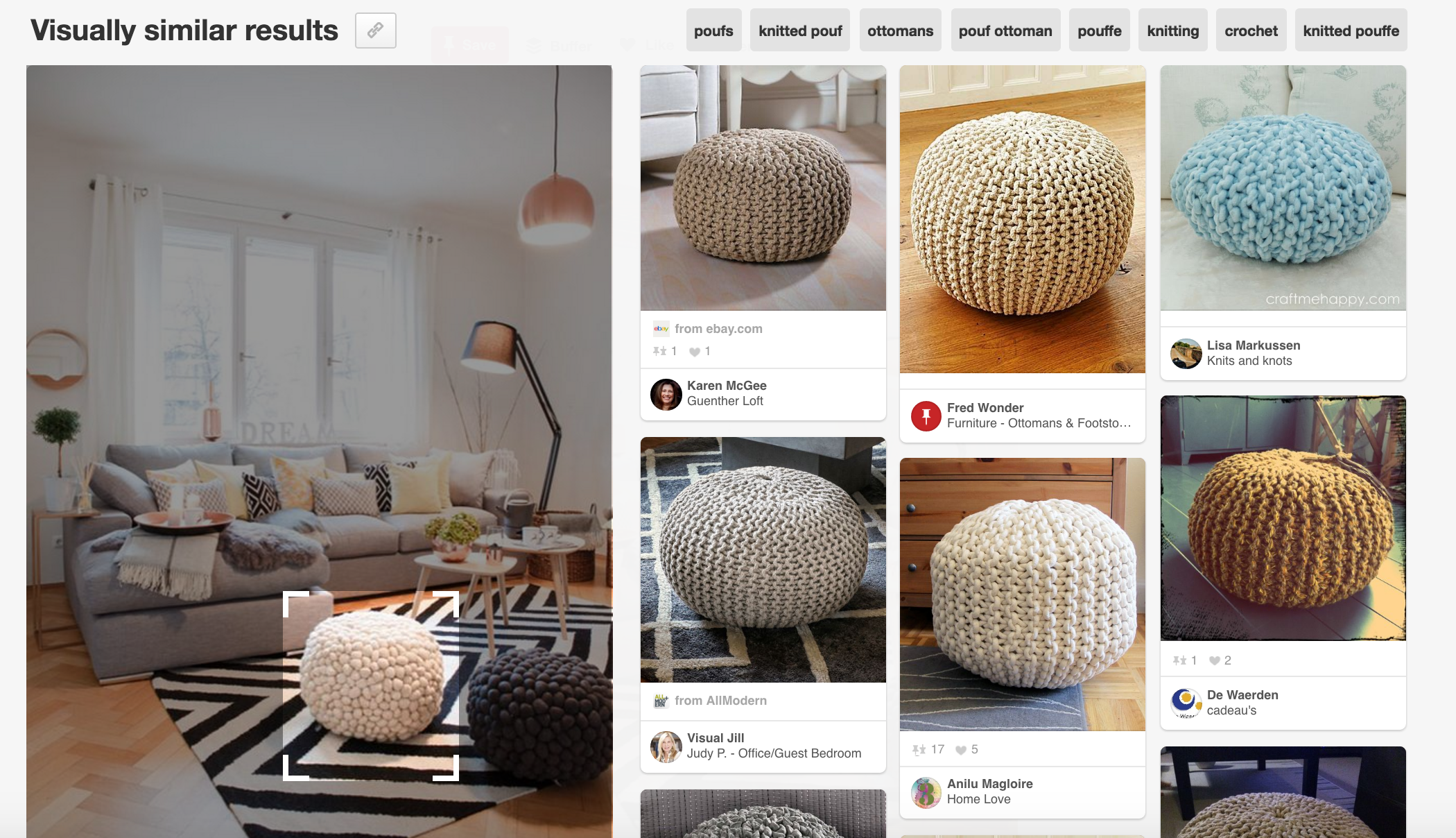This screenshot has width=1456, height=838.
Task: Click the pouffe keyword filter option
Action: click(x=1099, y=30)
